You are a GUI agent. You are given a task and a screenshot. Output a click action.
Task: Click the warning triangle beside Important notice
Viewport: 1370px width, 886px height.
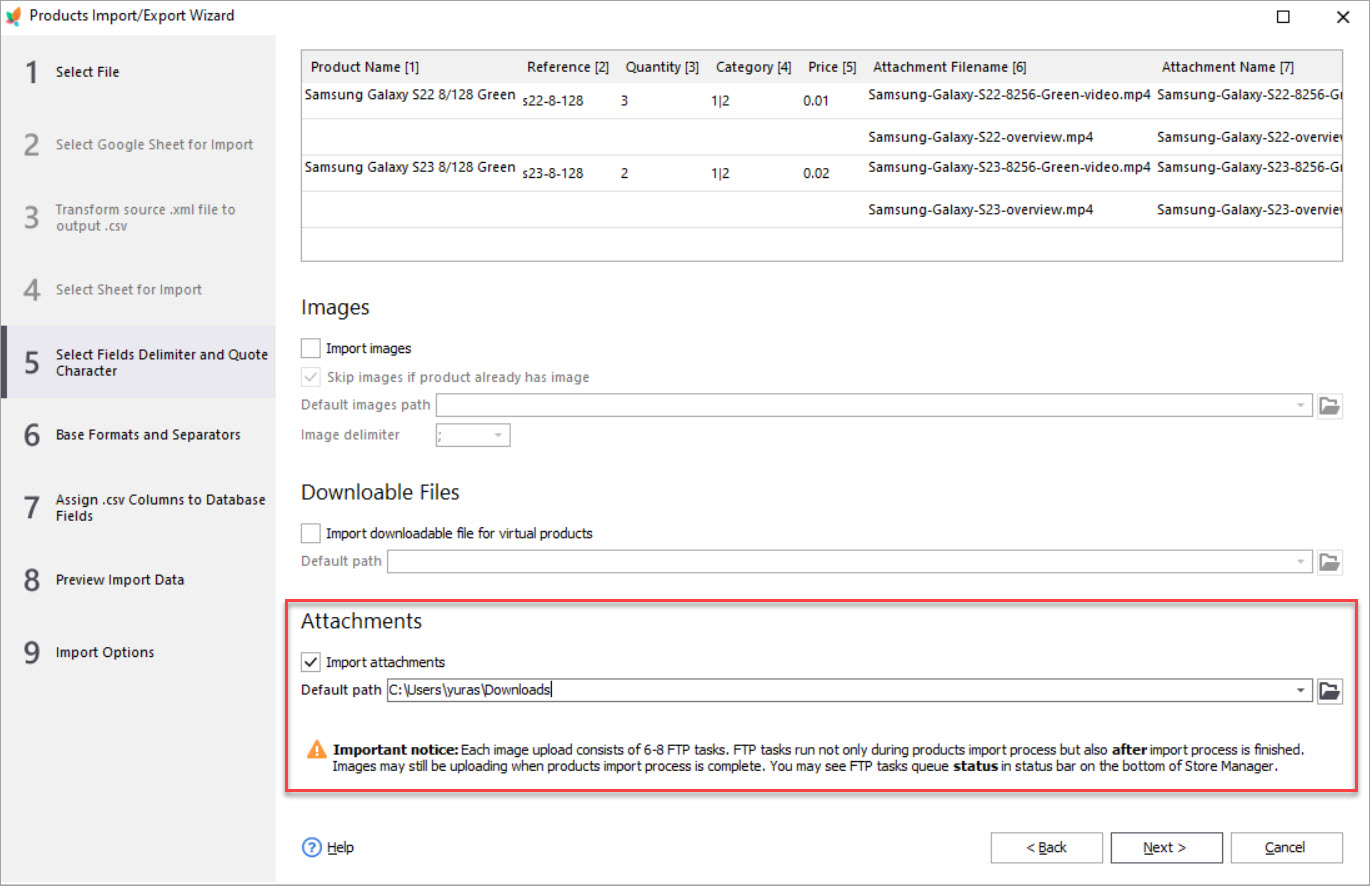tap(317, 749)
